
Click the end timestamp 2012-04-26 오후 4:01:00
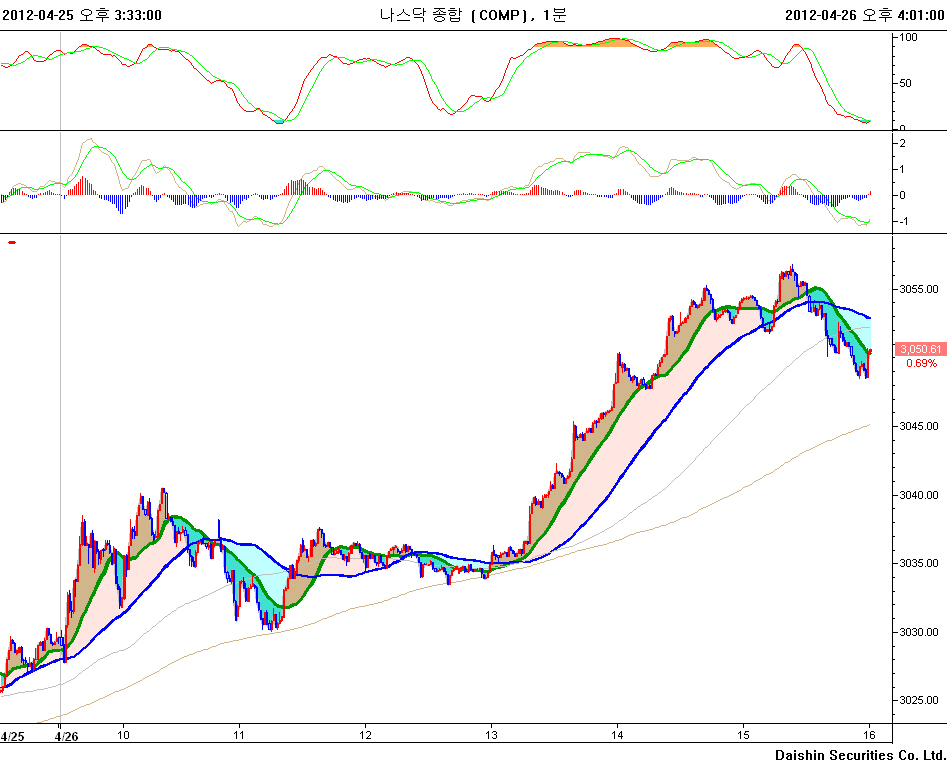tap(865, 14)
